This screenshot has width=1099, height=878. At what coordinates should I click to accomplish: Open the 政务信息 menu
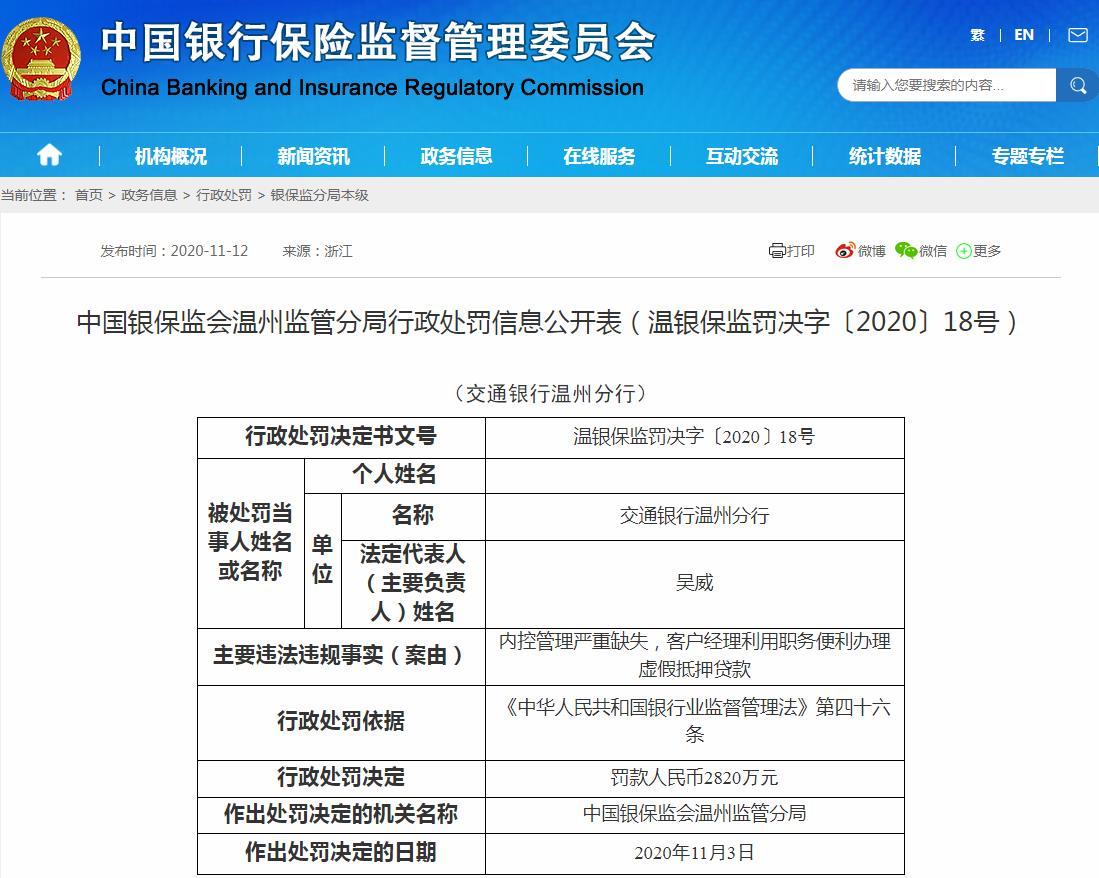(x=456, y=156)
